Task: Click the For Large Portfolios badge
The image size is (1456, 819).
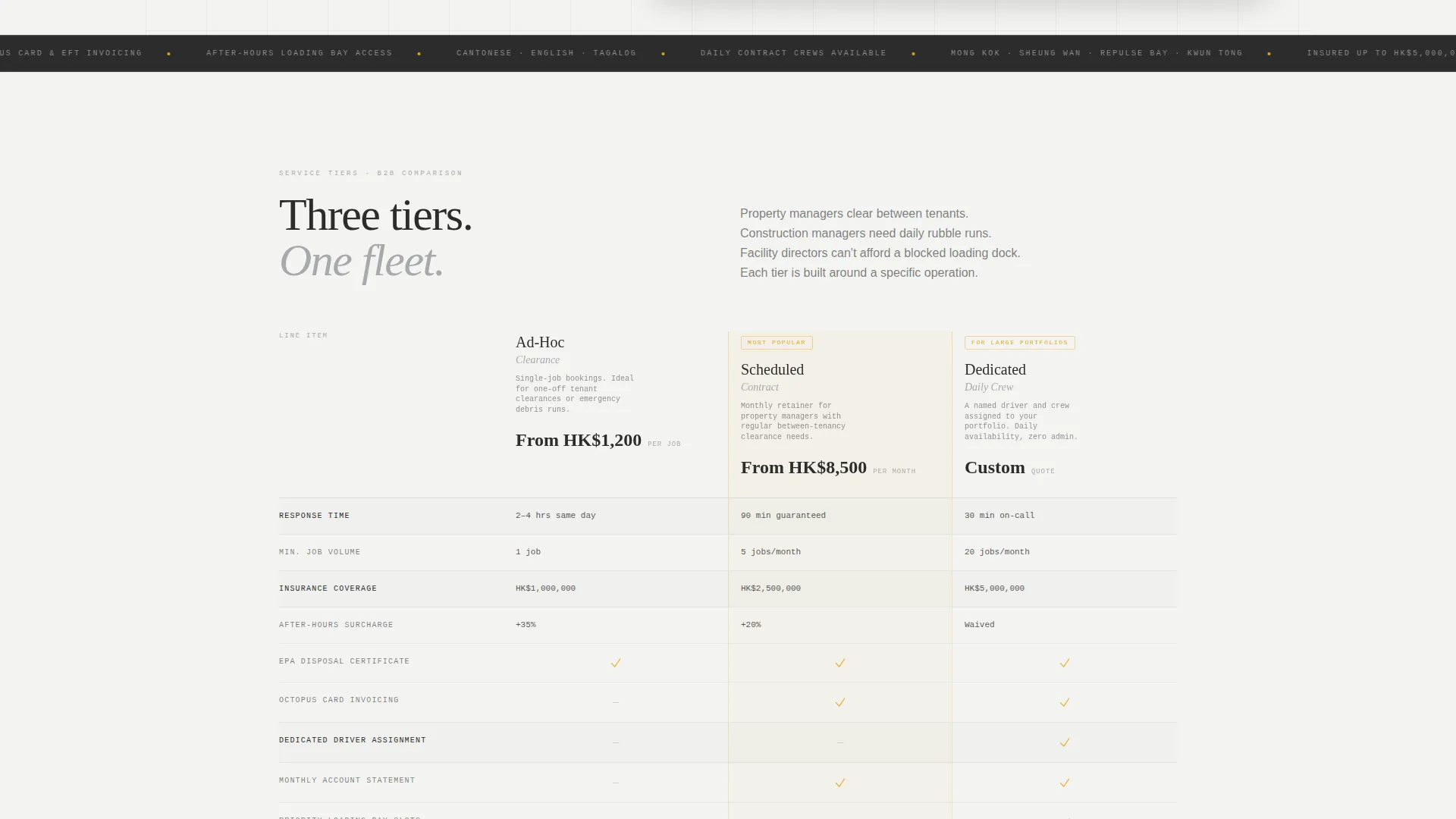Action: (x=1020, y=343)
